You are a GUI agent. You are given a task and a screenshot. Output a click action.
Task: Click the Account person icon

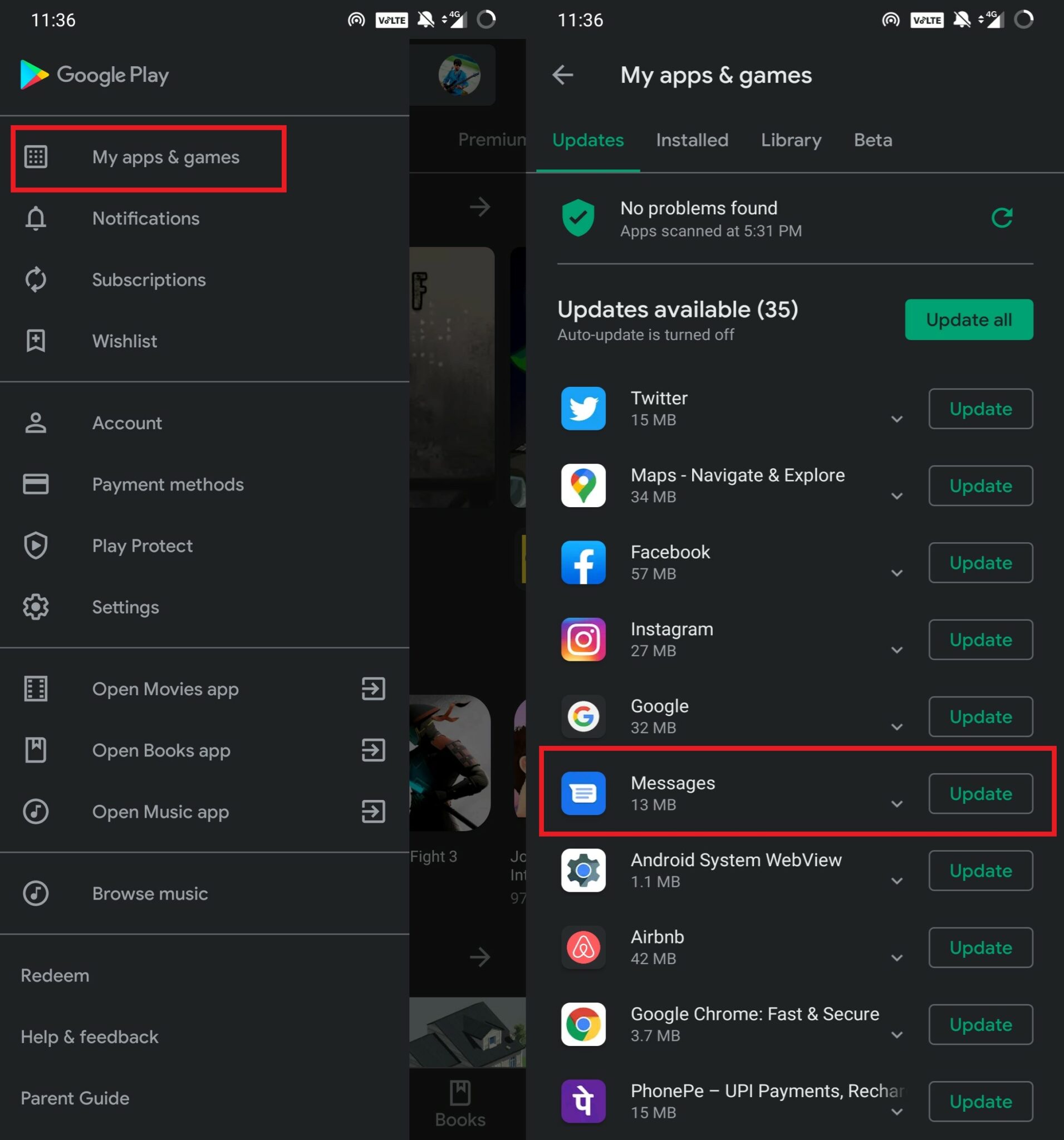pos(36,423)
